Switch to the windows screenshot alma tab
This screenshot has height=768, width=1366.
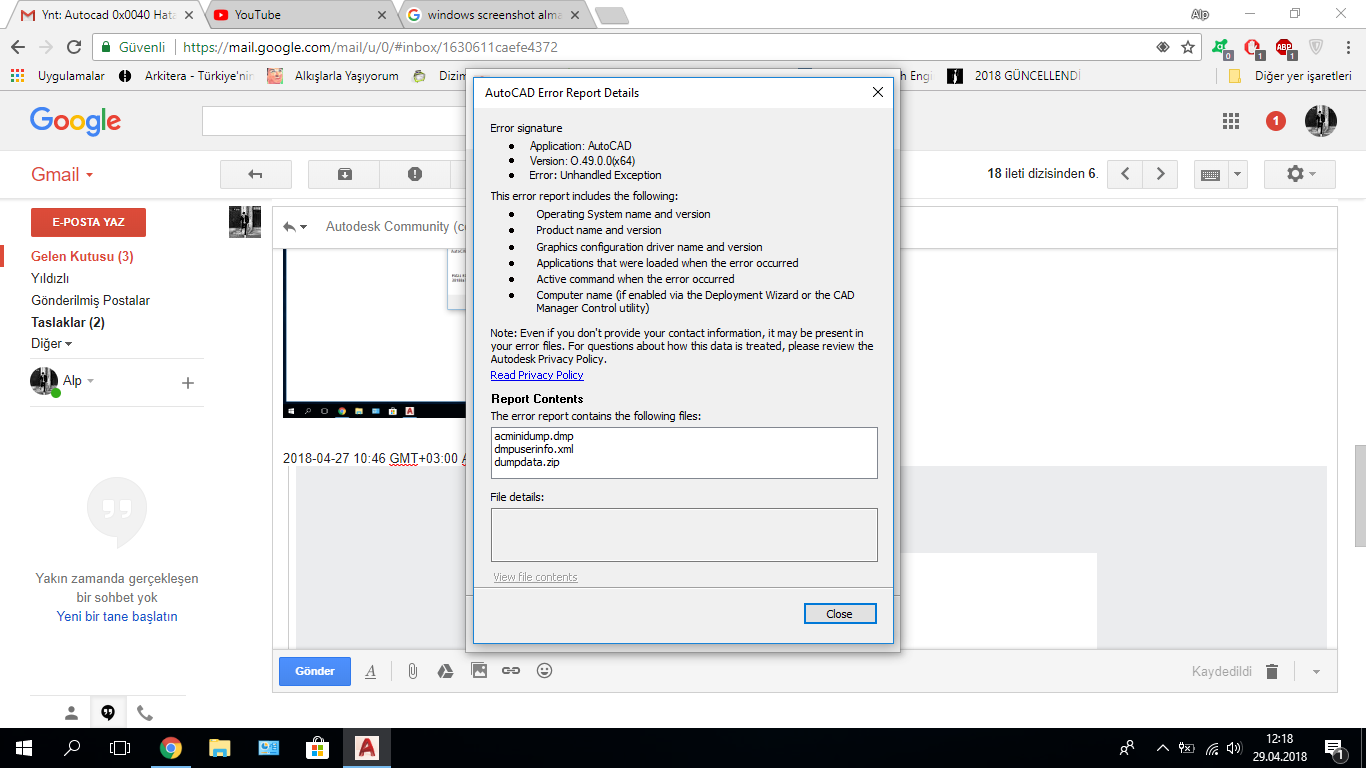coord(495,15)
